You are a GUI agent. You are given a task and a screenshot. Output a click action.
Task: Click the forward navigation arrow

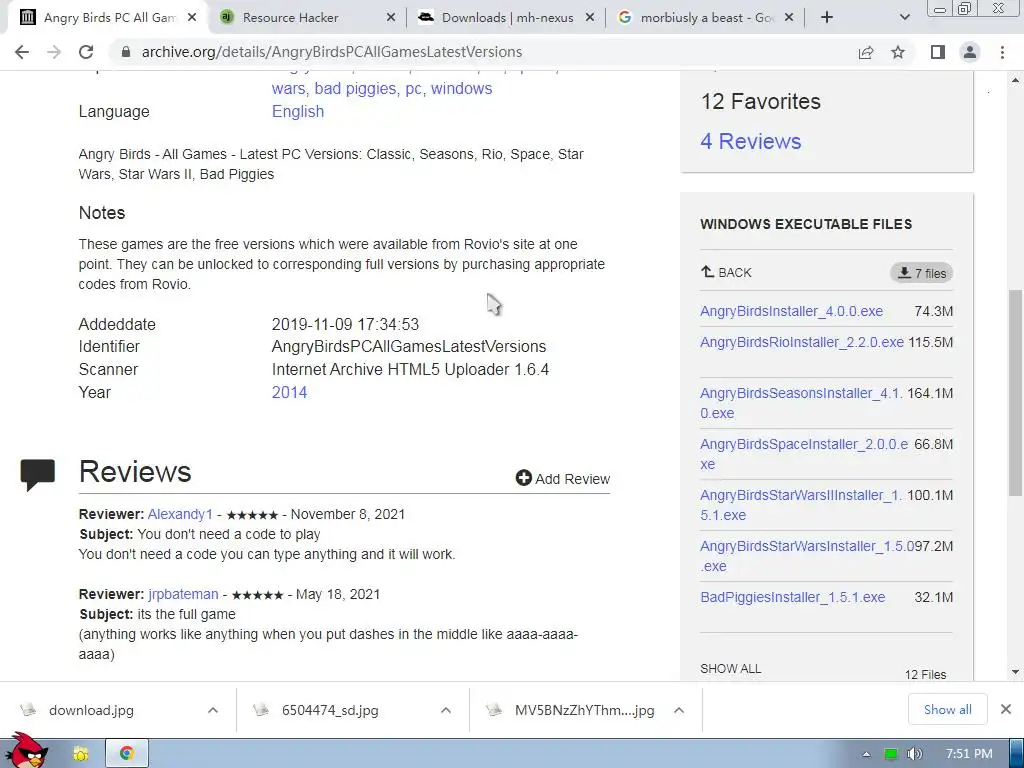pyautogui.click(x=54, y=52)
